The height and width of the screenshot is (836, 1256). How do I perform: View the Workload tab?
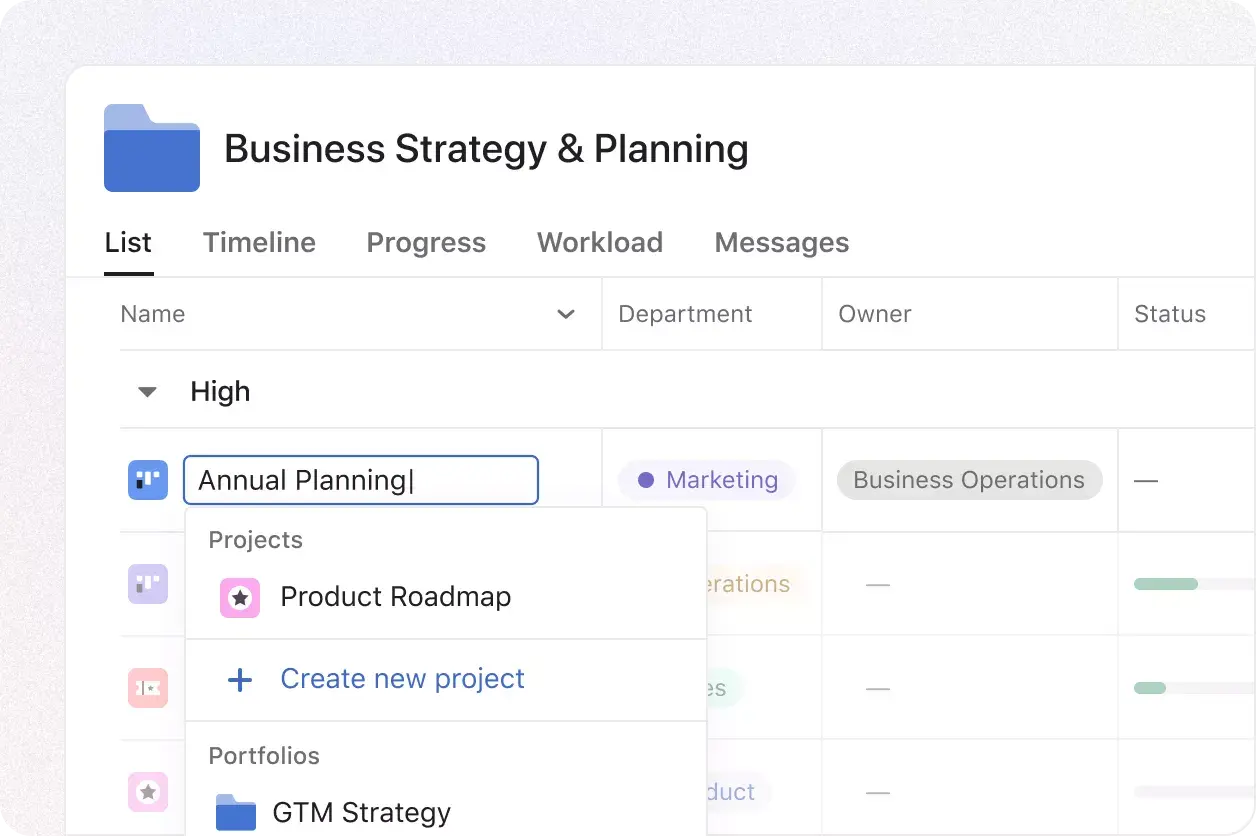[x=599, y=242]
